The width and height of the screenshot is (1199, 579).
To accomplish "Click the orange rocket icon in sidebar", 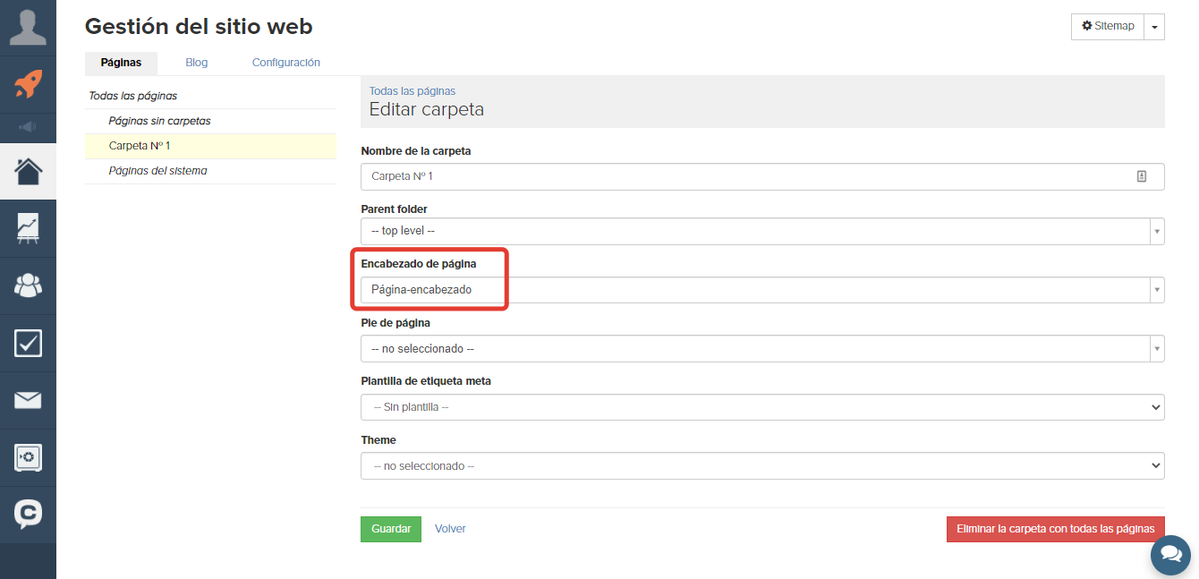I will (x=28, y=84).
